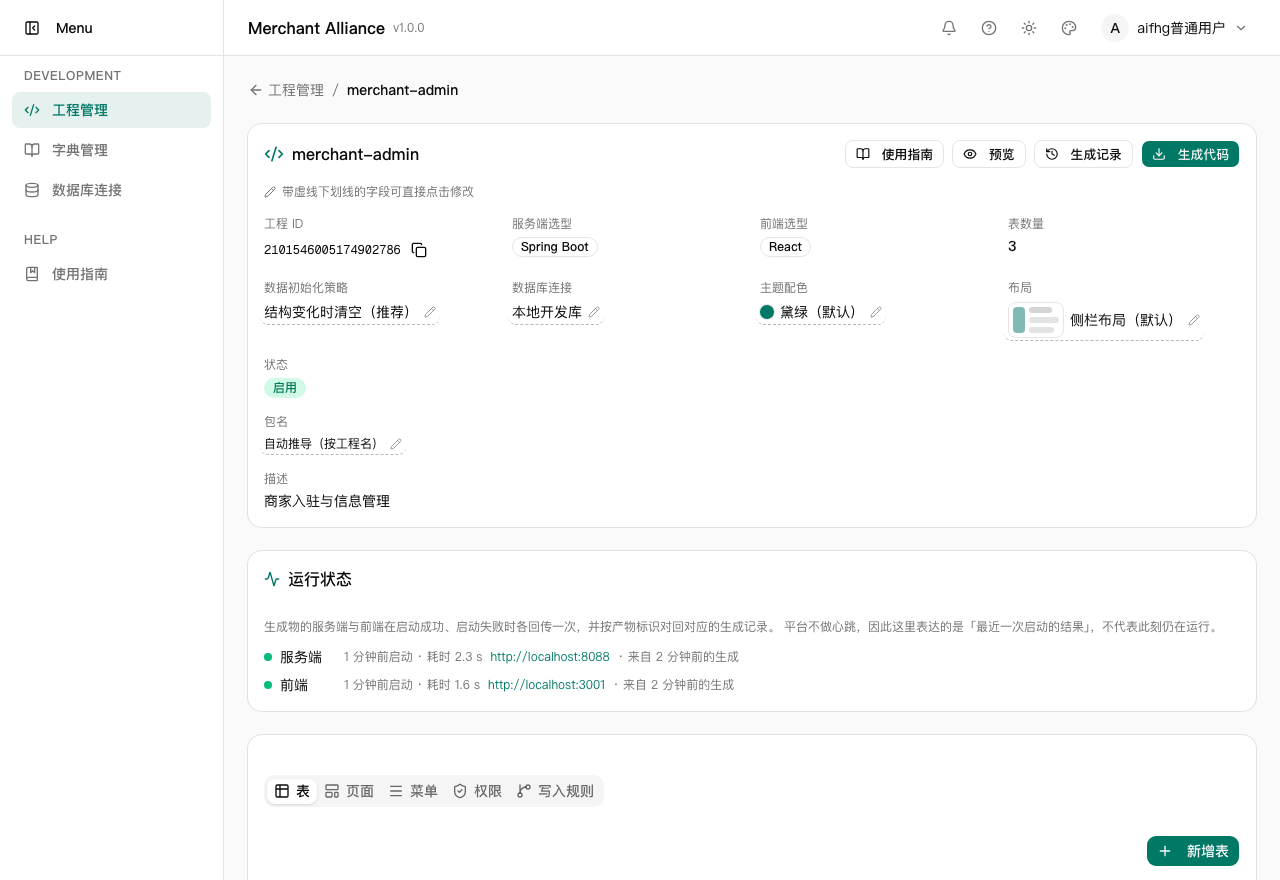Open 工程管理 in the sidebar
Screen dimensions: 1280x880
(111, 110)
